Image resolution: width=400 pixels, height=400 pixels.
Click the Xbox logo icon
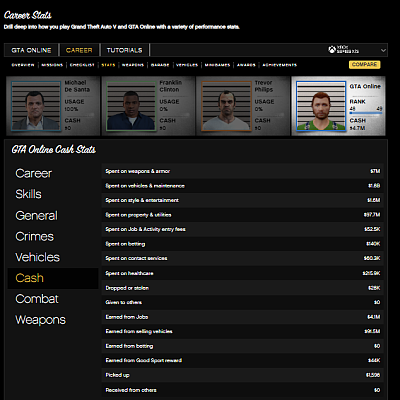(x=332, y=50)
